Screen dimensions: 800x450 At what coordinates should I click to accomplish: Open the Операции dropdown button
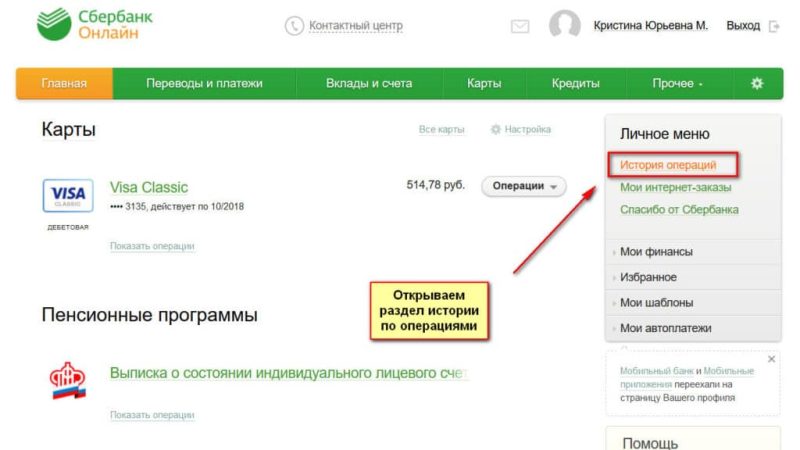pyautogui.click(x=524, y=186)
